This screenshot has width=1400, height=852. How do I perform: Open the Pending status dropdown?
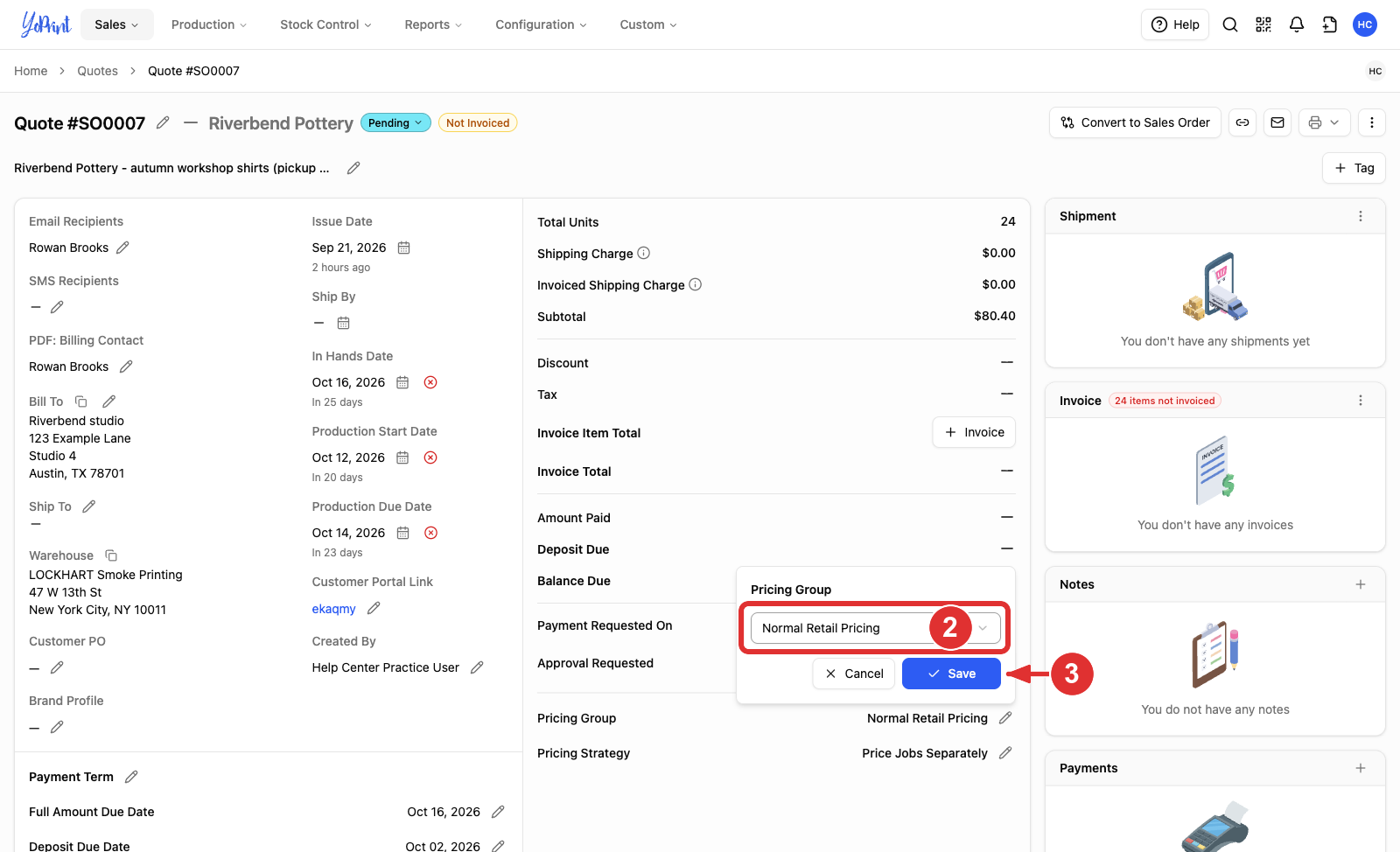(395, 123)
